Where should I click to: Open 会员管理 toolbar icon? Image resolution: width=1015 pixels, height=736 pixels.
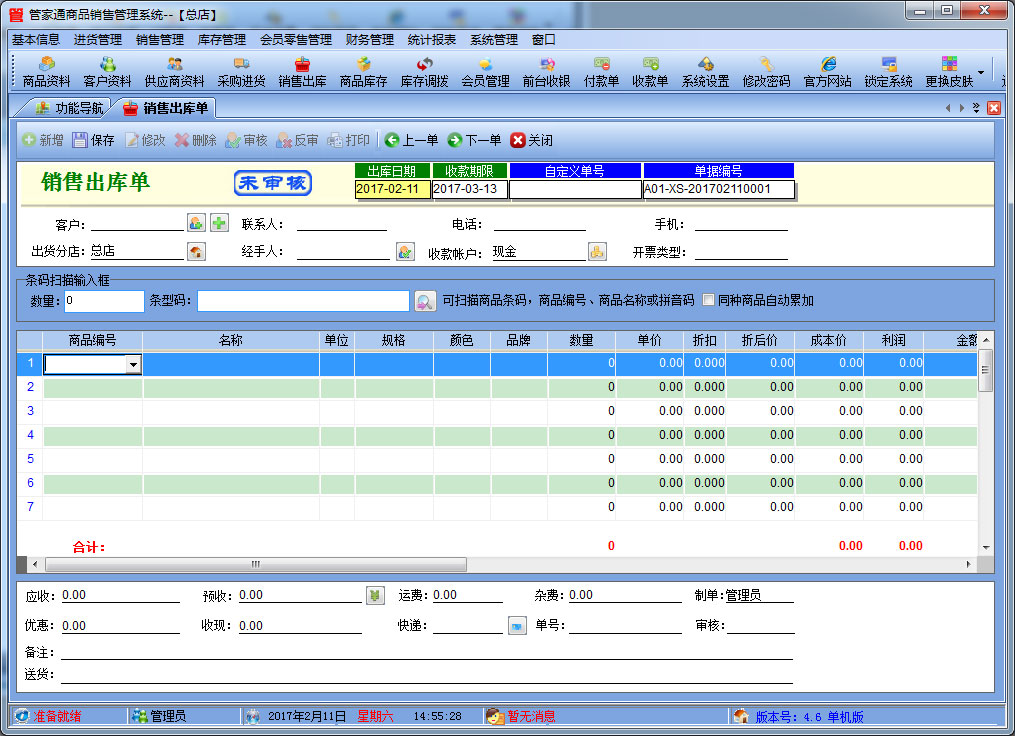485,72
